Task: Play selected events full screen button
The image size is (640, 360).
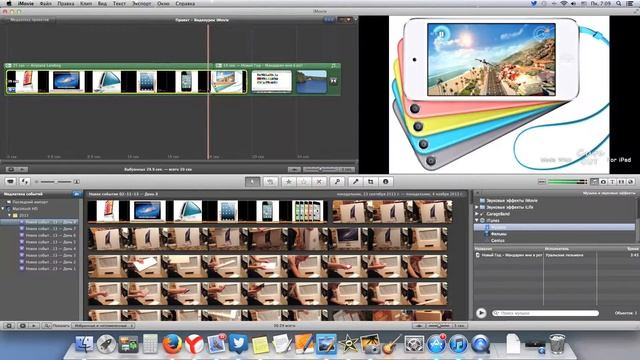Action: [x=22, y=326]
